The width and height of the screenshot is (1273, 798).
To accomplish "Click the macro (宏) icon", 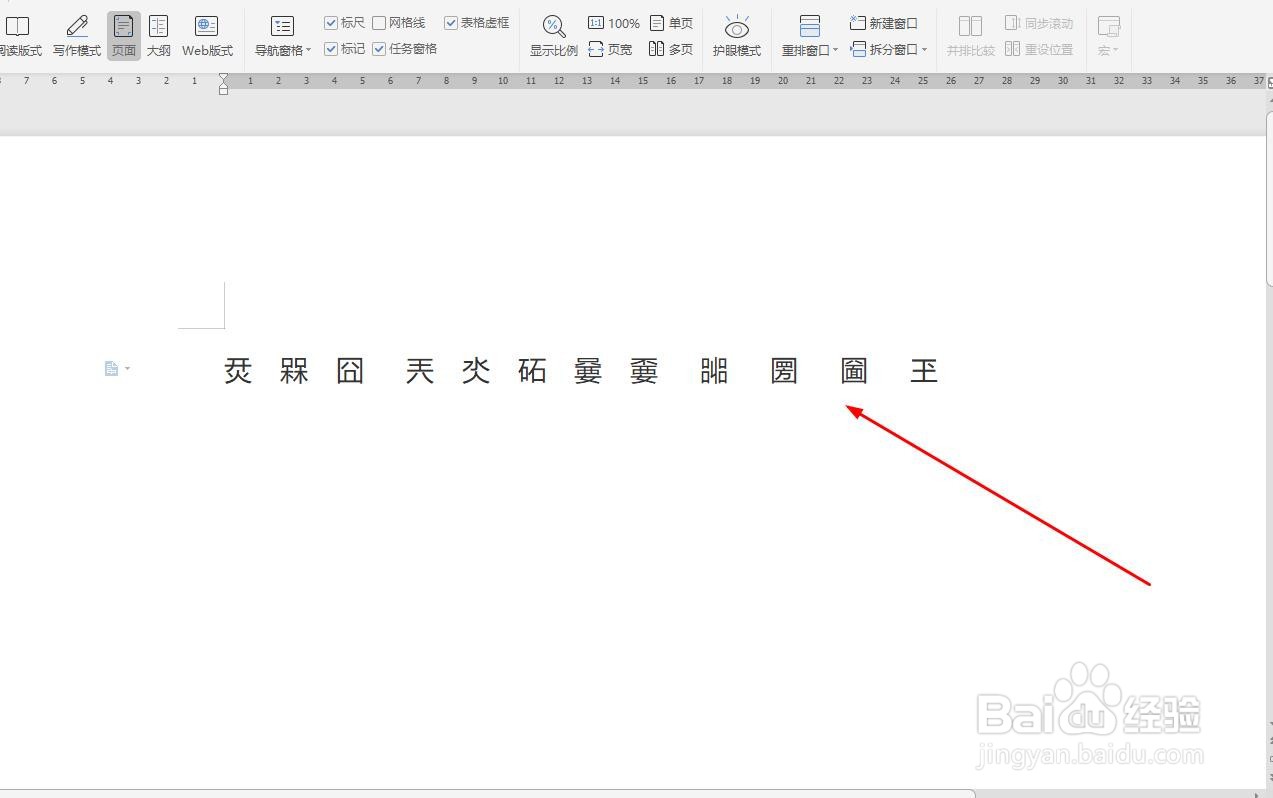I will (x=1108, y=26).
